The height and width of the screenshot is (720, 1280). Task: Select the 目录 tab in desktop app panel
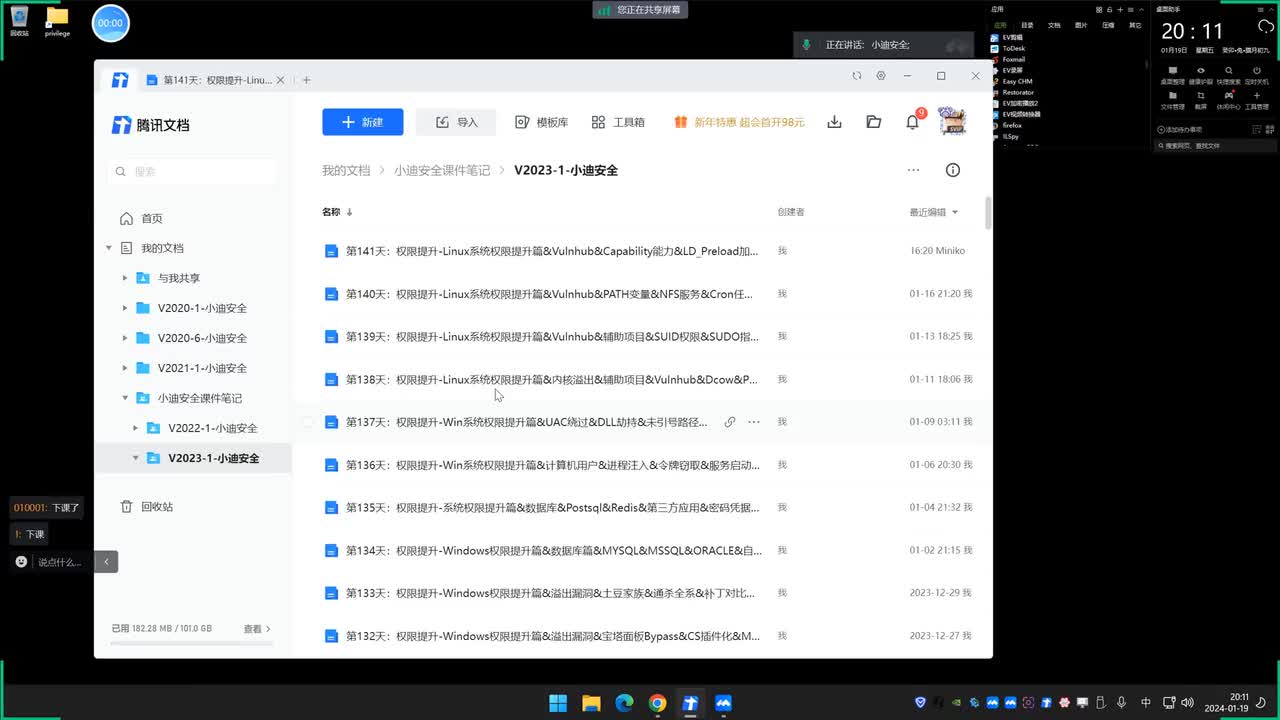[1027, 25]
